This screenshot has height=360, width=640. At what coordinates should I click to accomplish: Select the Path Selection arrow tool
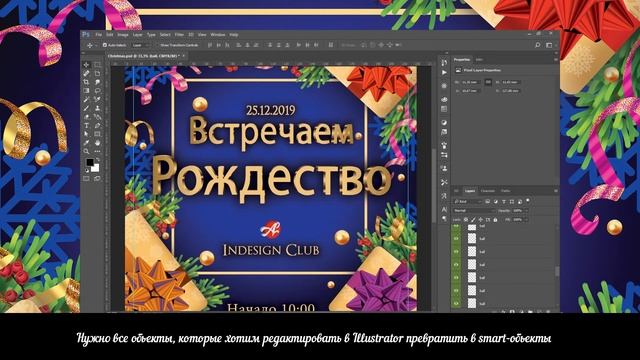click(x=86, y=134)
